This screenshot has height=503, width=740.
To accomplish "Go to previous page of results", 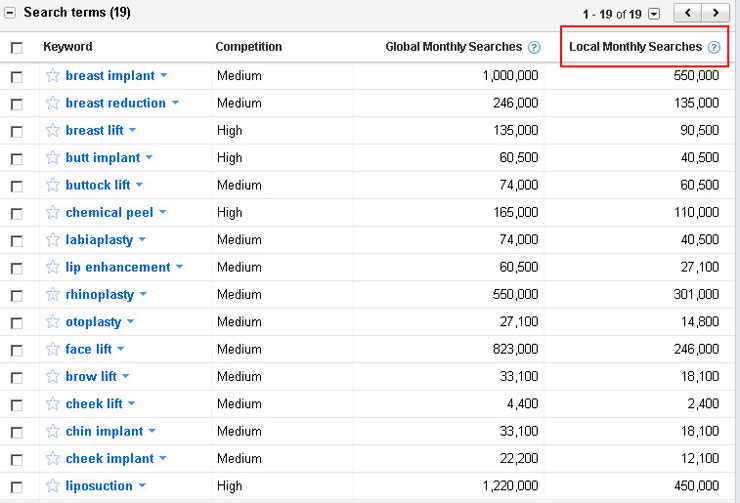I will 688,13.
